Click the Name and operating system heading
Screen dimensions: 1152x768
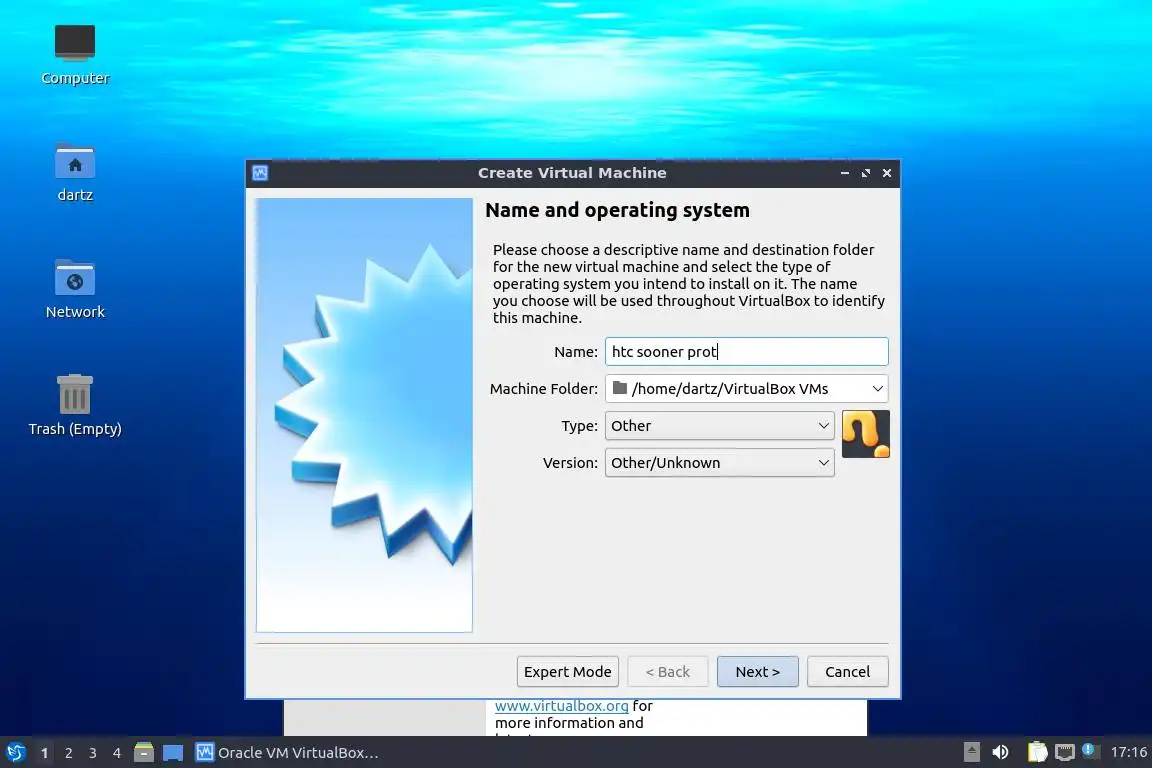617,210
